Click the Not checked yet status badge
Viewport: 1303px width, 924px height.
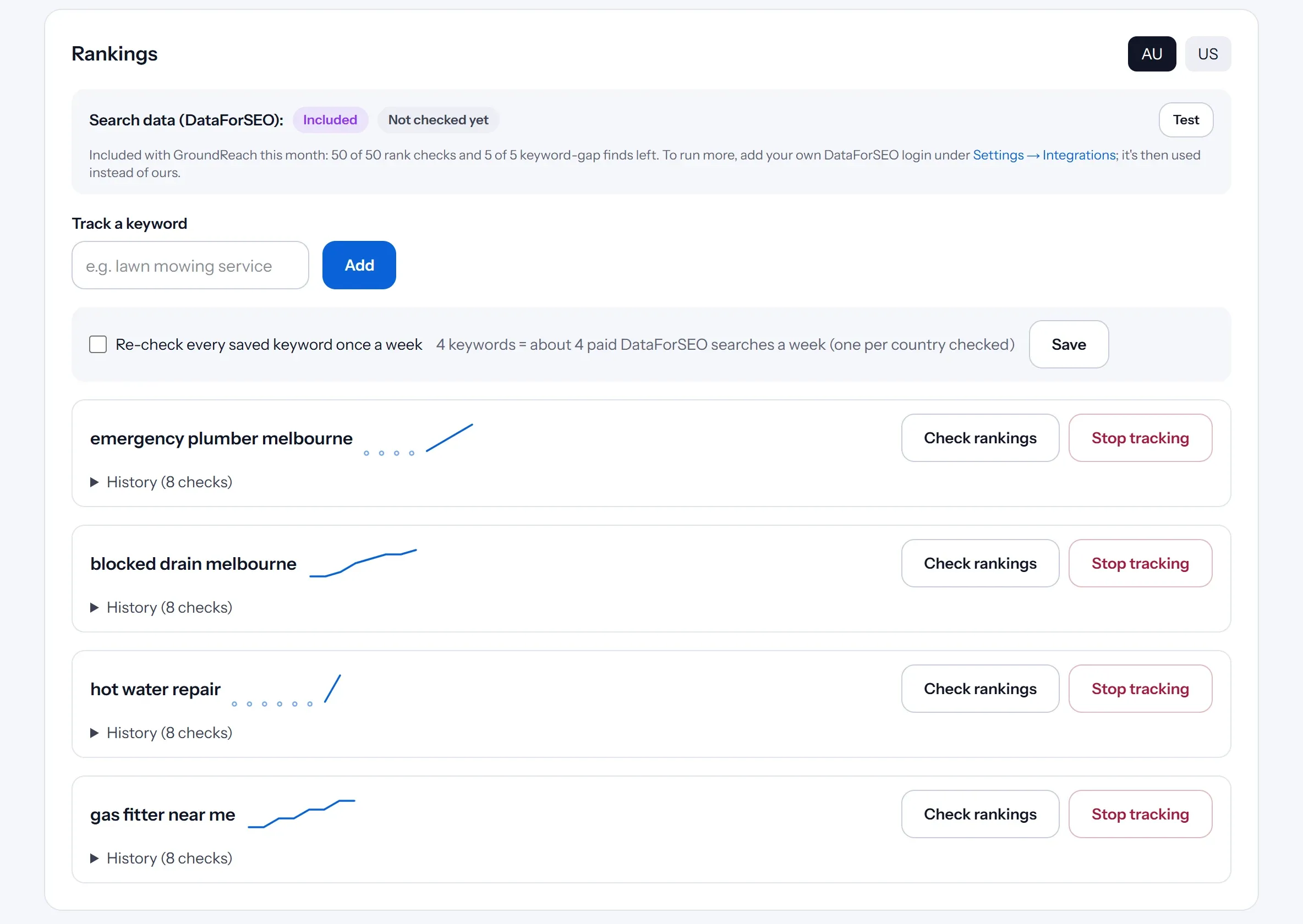coord(439,120)
